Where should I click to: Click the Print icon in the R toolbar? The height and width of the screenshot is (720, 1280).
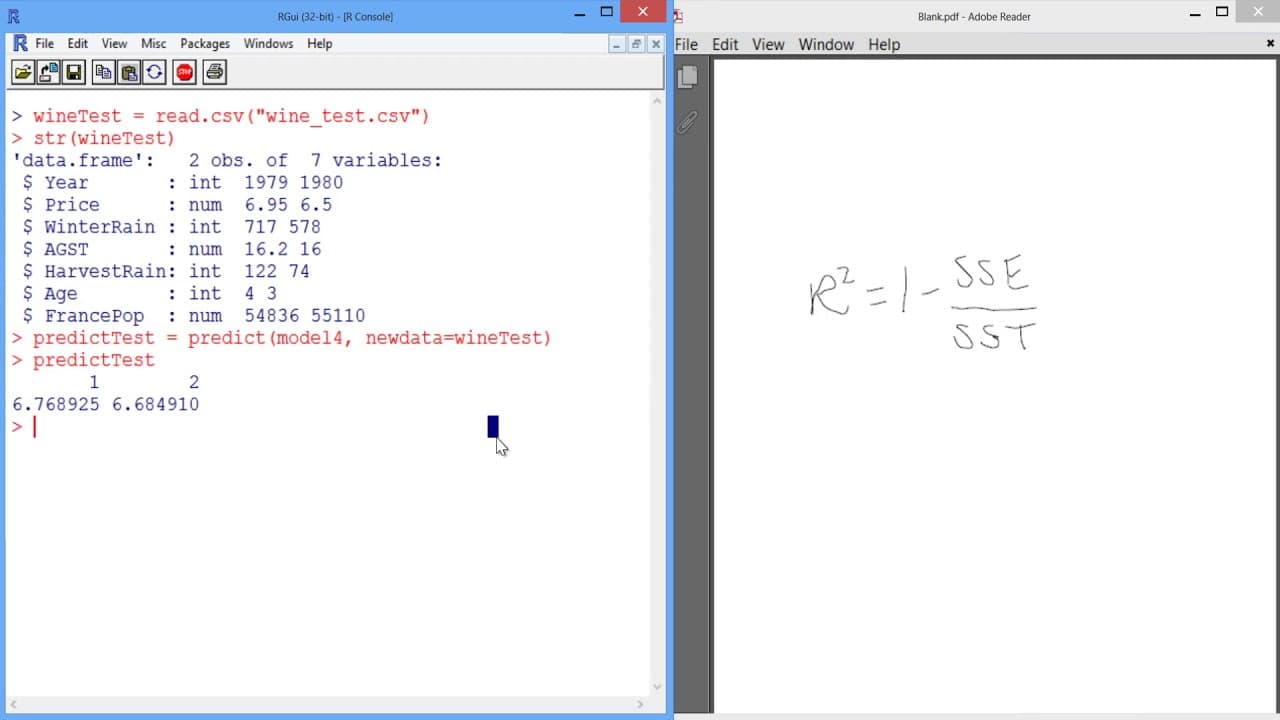[x=214, y=72]
